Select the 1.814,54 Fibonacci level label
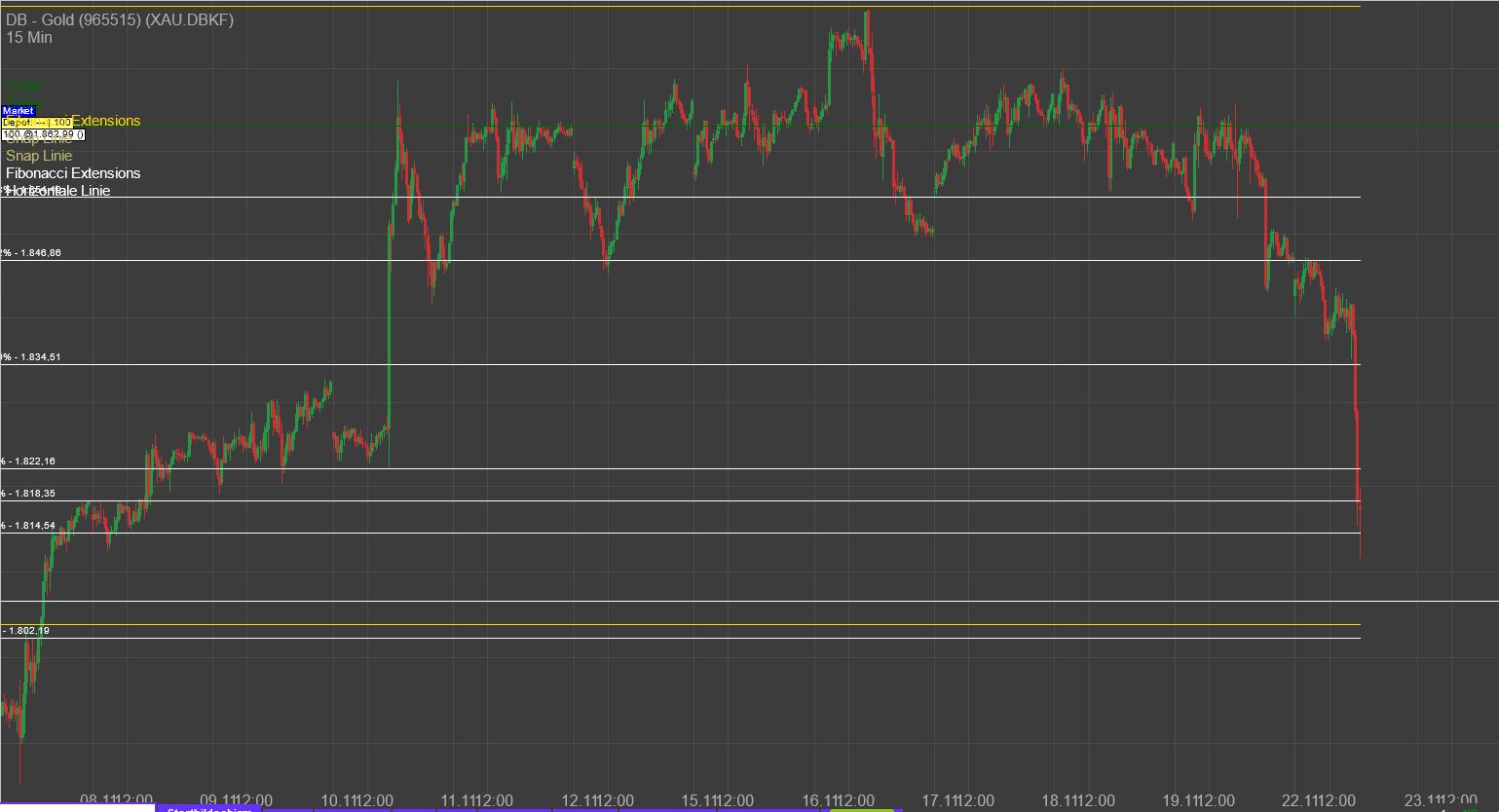Image resolution: width=1499 pixels, height=812 pixels. click(28, 526)
